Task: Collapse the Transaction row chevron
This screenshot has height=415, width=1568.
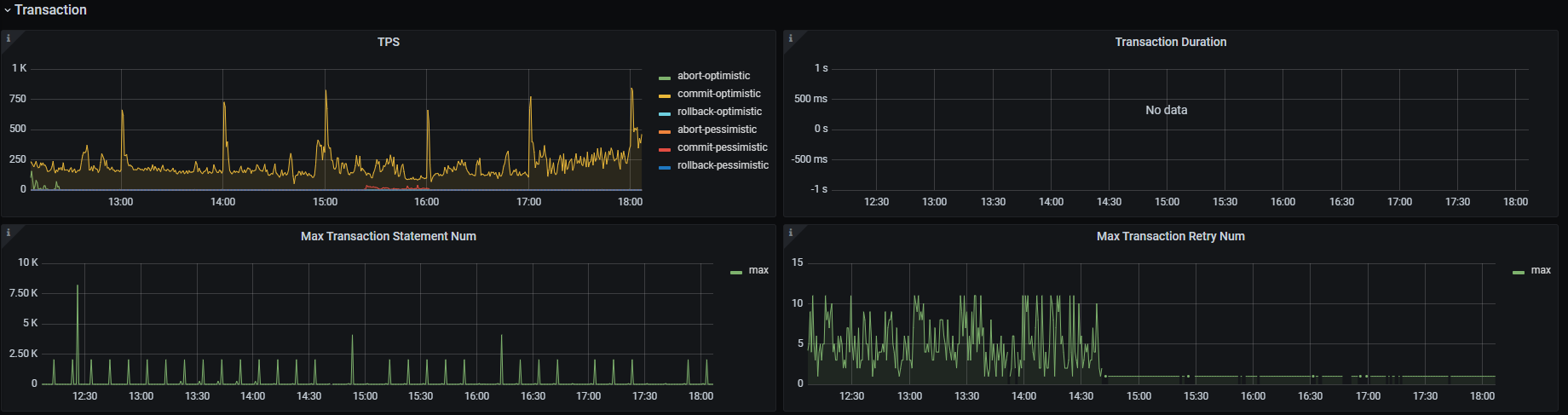Action: (x=8, y=10)
